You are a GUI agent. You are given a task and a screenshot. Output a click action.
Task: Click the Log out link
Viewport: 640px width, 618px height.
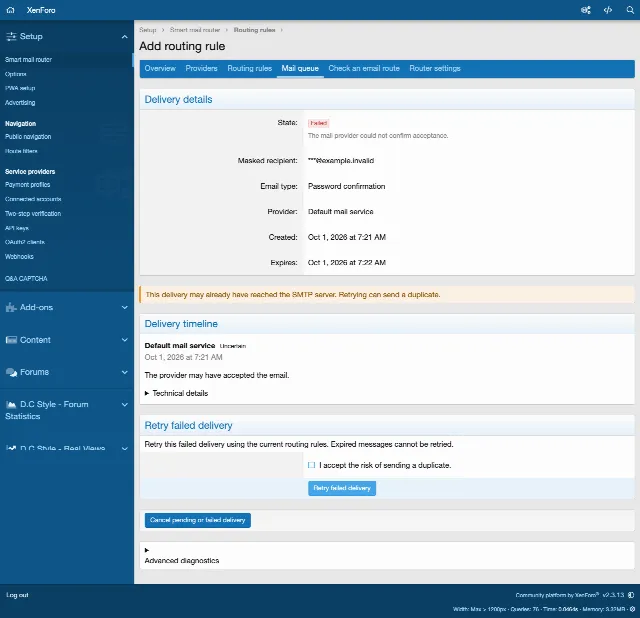17,595
